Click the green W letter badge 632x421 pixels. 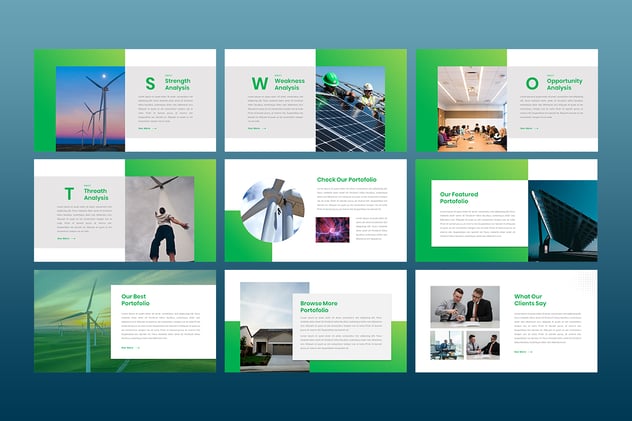click(x=259, y=83)
